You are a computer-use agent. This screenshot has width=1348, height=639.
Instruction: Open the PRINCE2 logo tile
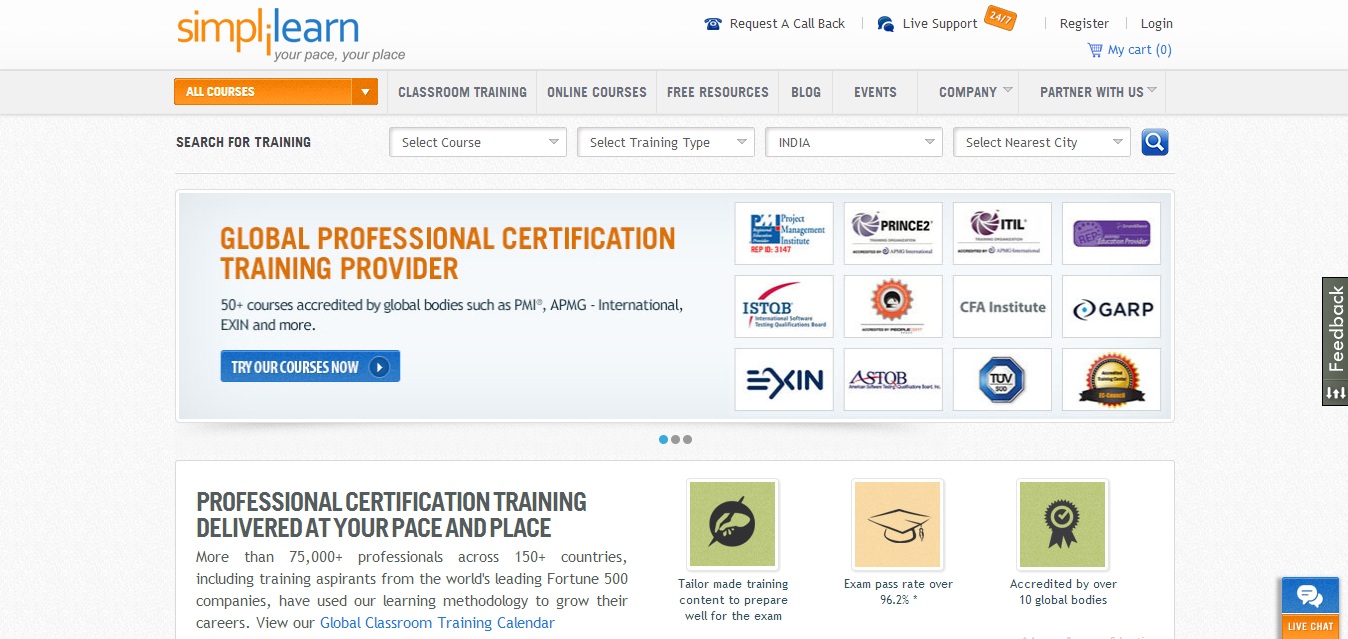coord(893,233)
